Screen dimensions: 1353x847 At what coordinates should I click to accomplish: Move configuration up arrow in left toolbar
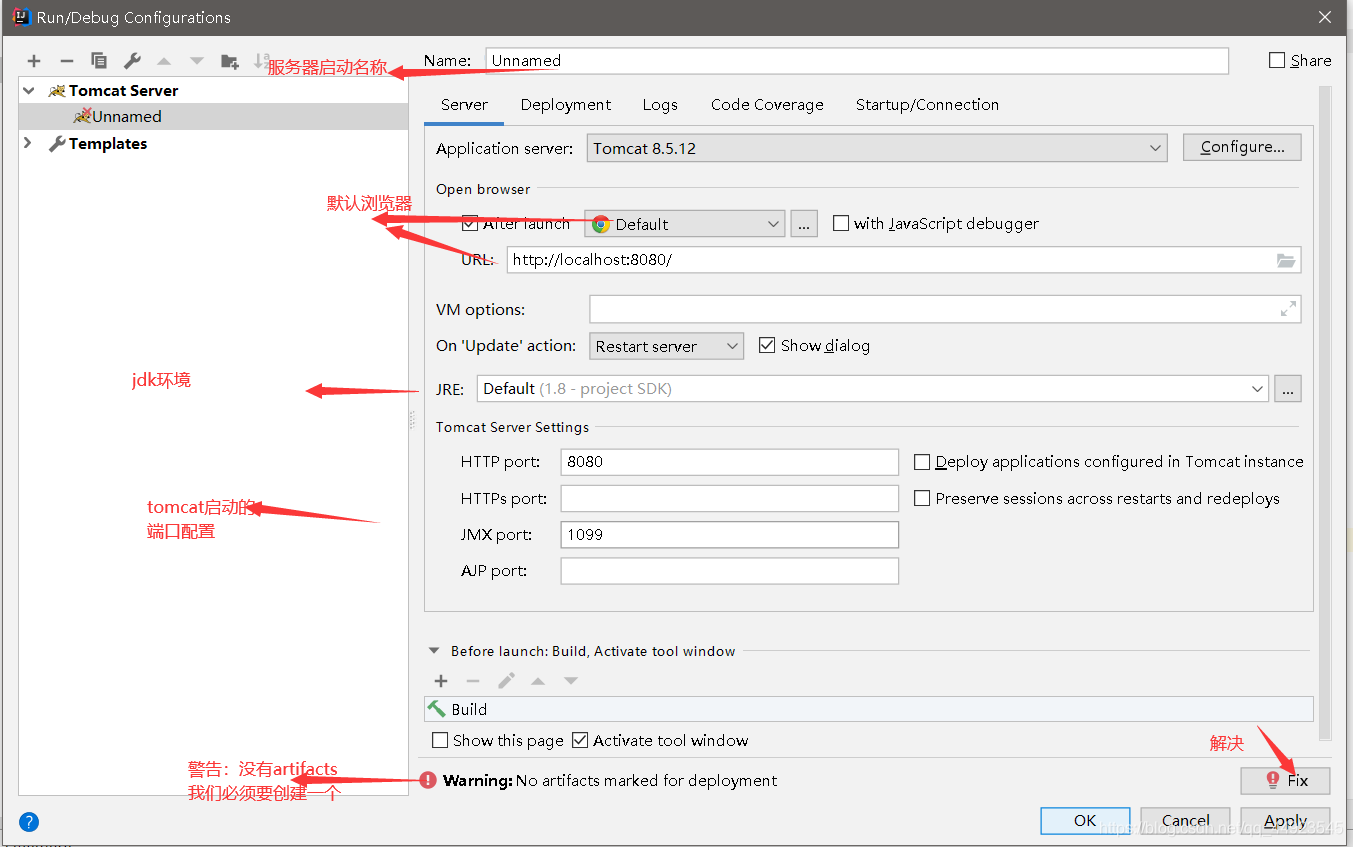[x=164, y=61]
